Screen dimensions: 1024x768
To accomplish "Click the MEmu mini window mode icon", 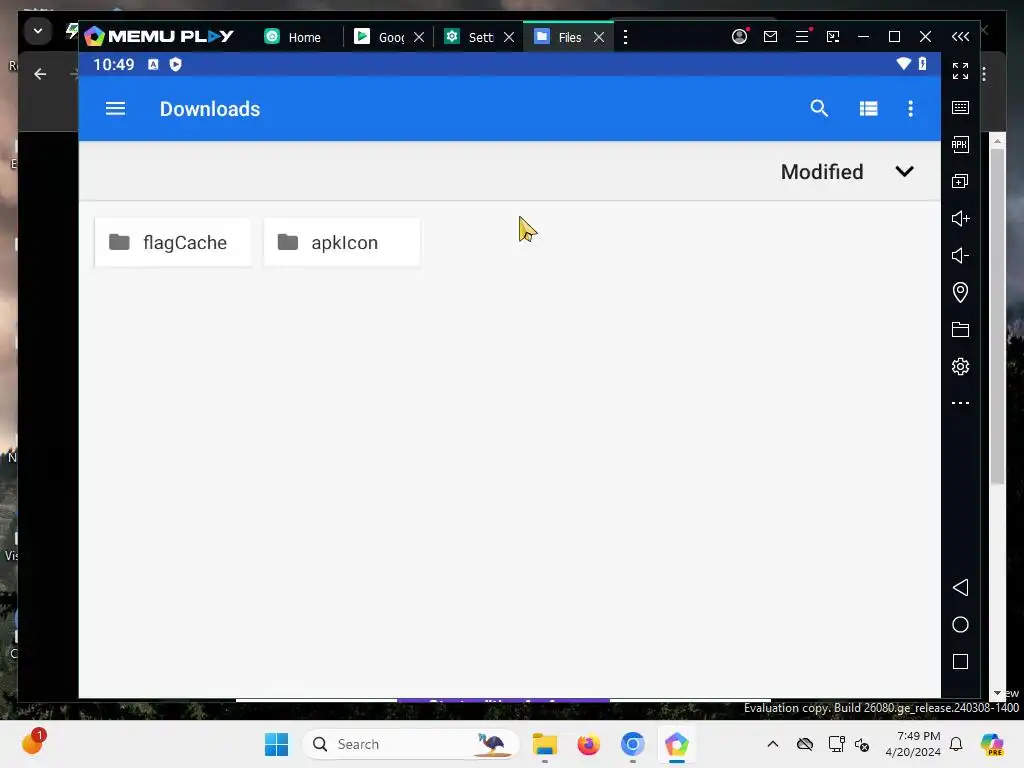I will [833, 37].
